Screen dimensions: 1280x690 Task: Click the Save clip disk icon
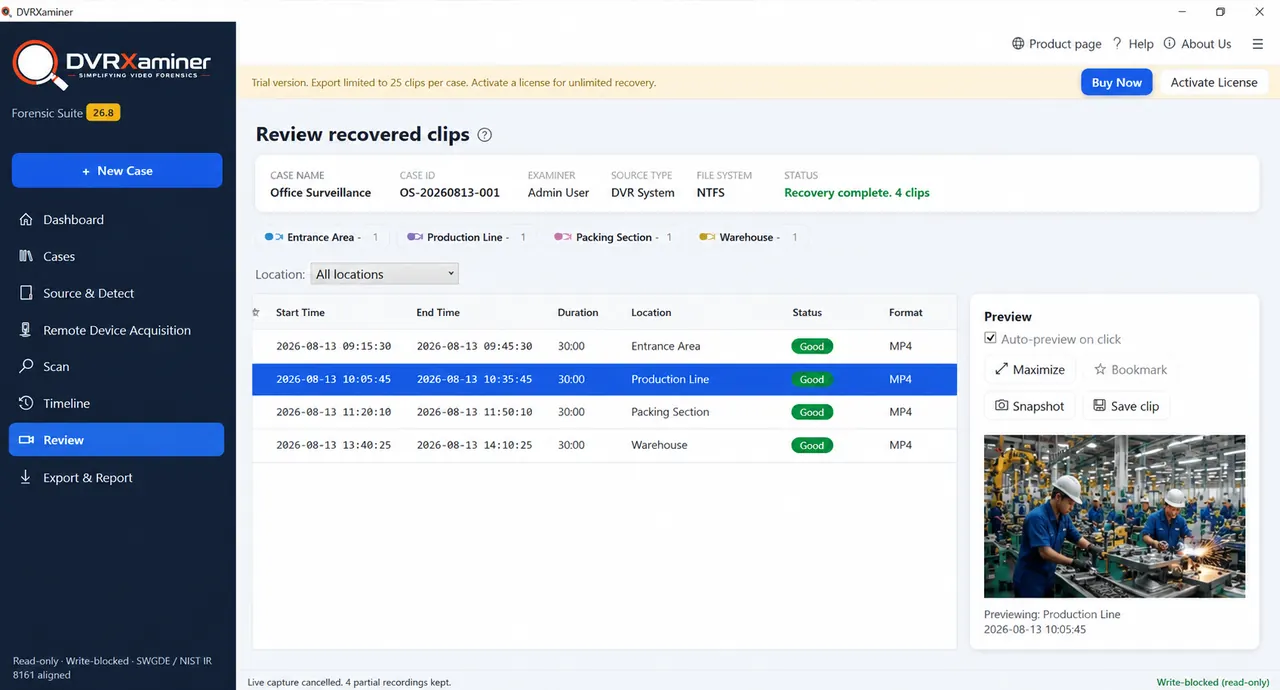coord(1100,406)
